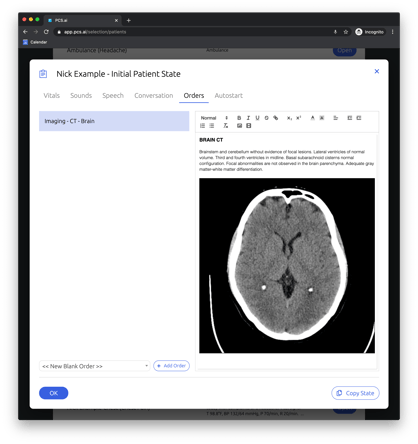Viewport: 418px width, 444px height.
Task: Insert a link with the link icon
Action: 276,118
